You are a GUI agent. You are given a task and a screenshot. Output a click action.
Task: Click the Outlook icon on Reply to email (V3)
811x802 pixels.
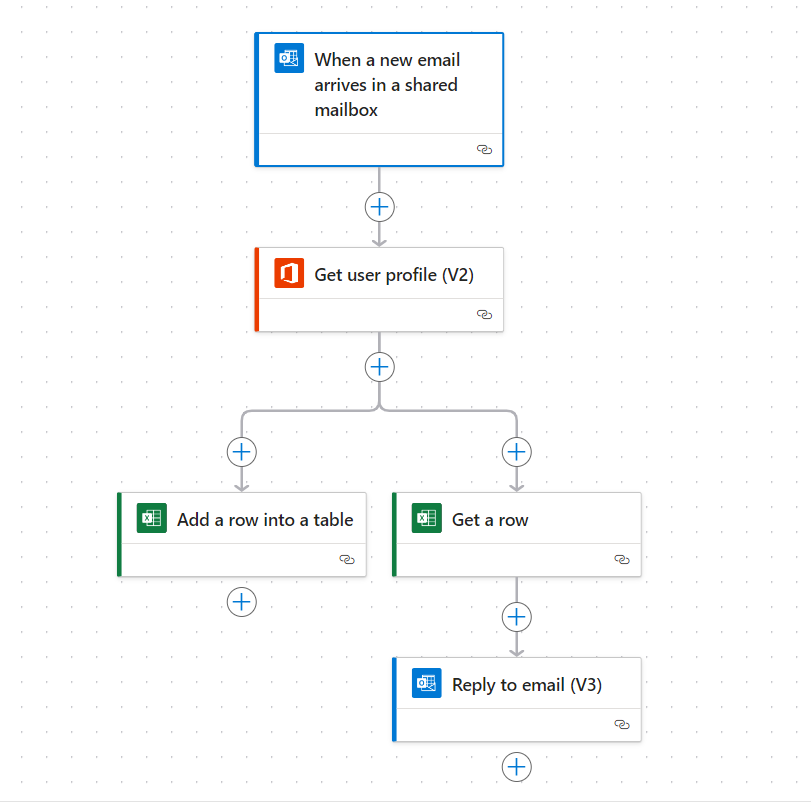click(x=427, y=683)
